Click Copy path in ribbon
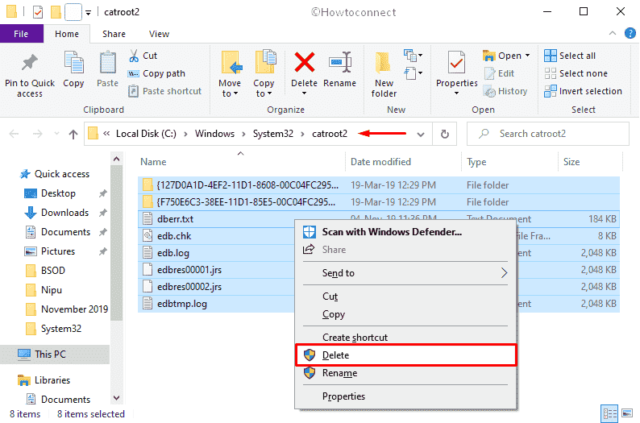The height and width of the screenshot is (423, 640). (x=156, y=73)
